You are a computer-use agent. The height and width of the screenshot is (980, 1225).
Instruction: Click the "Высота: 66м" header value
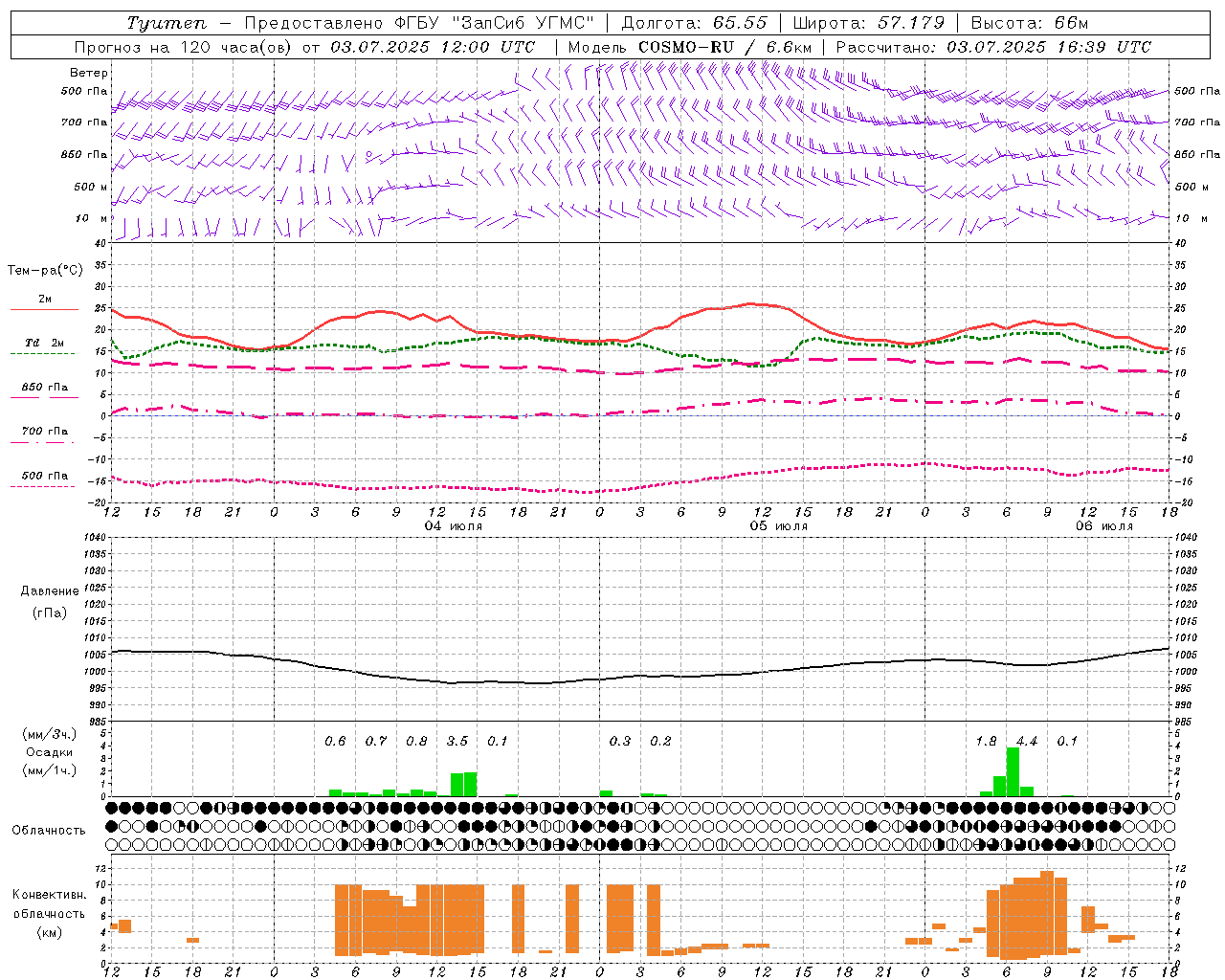click(x=1030, y=23)
